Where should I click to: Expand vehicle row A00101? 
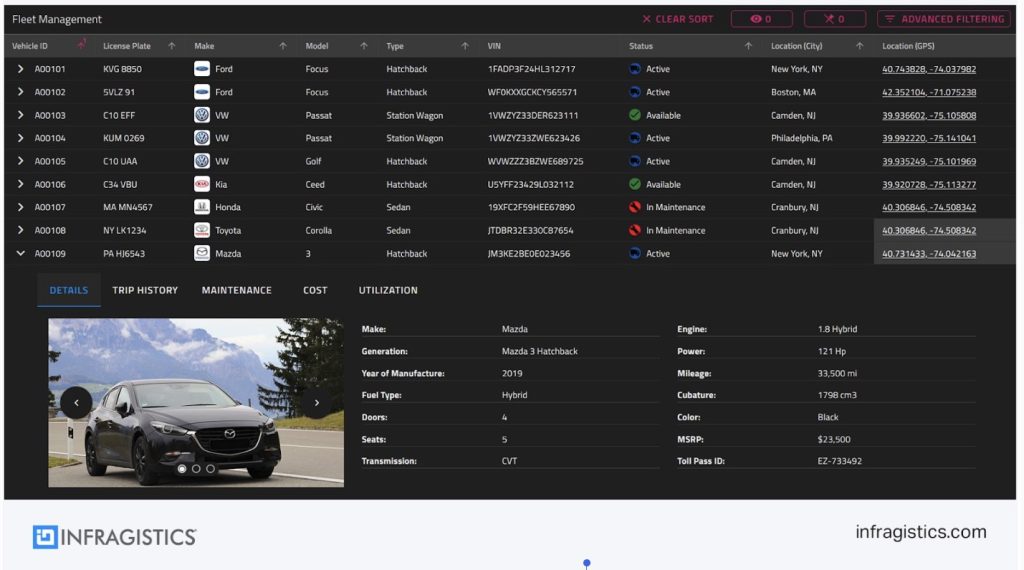tap(20, 69)
